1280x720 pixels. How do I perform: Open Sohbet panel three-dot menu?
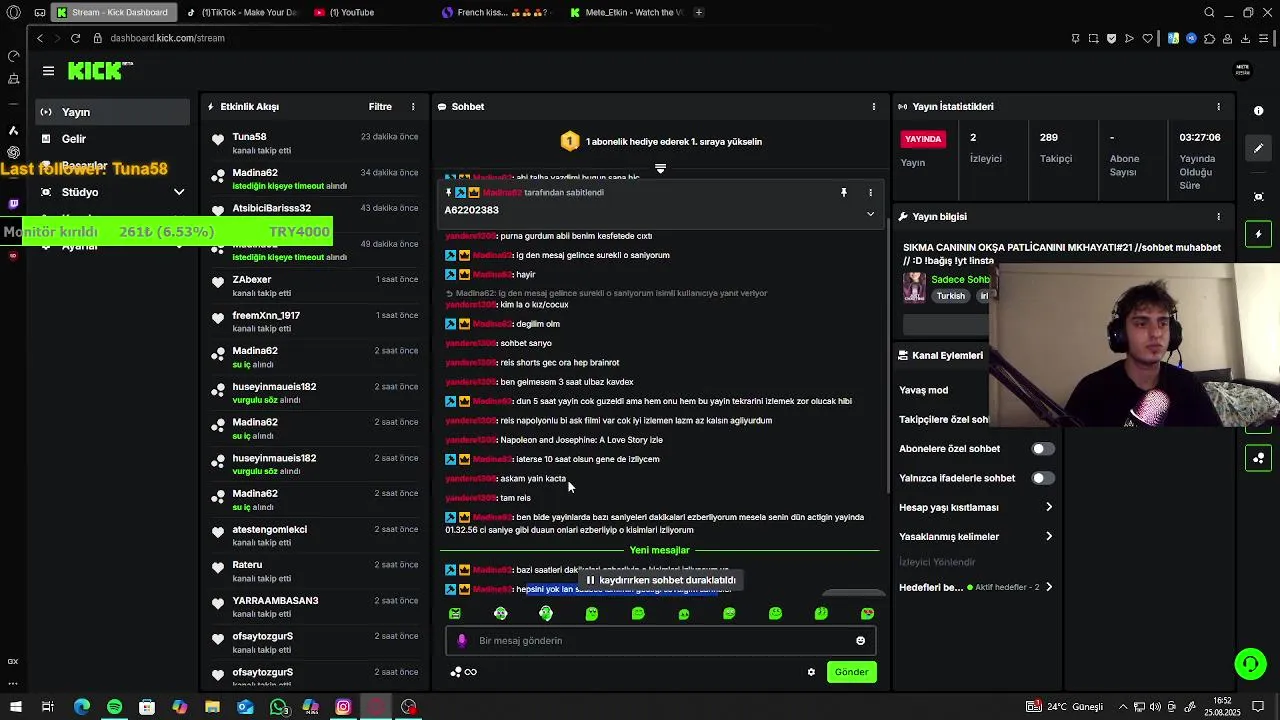point(873,106)
